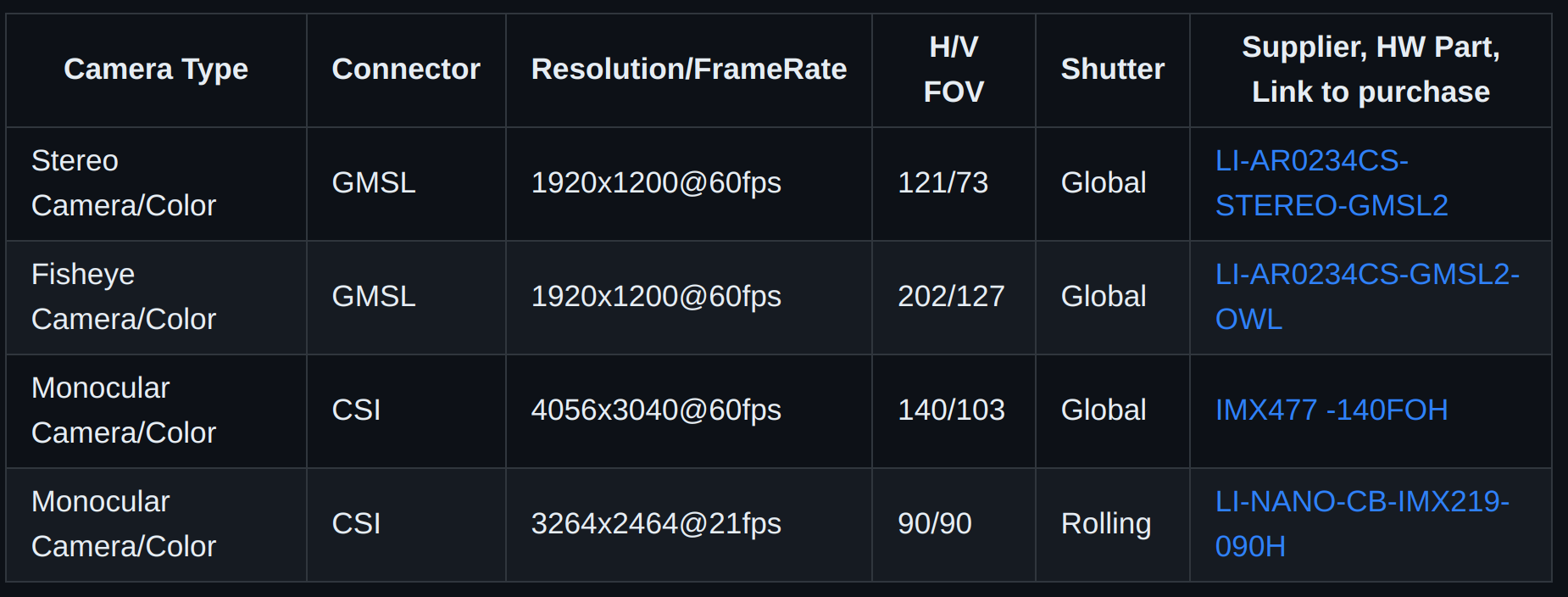This screenshot has height=597, width=1568.
Task: Click the 3264x2464@21fps resolution cell
Action: point(656,524)
